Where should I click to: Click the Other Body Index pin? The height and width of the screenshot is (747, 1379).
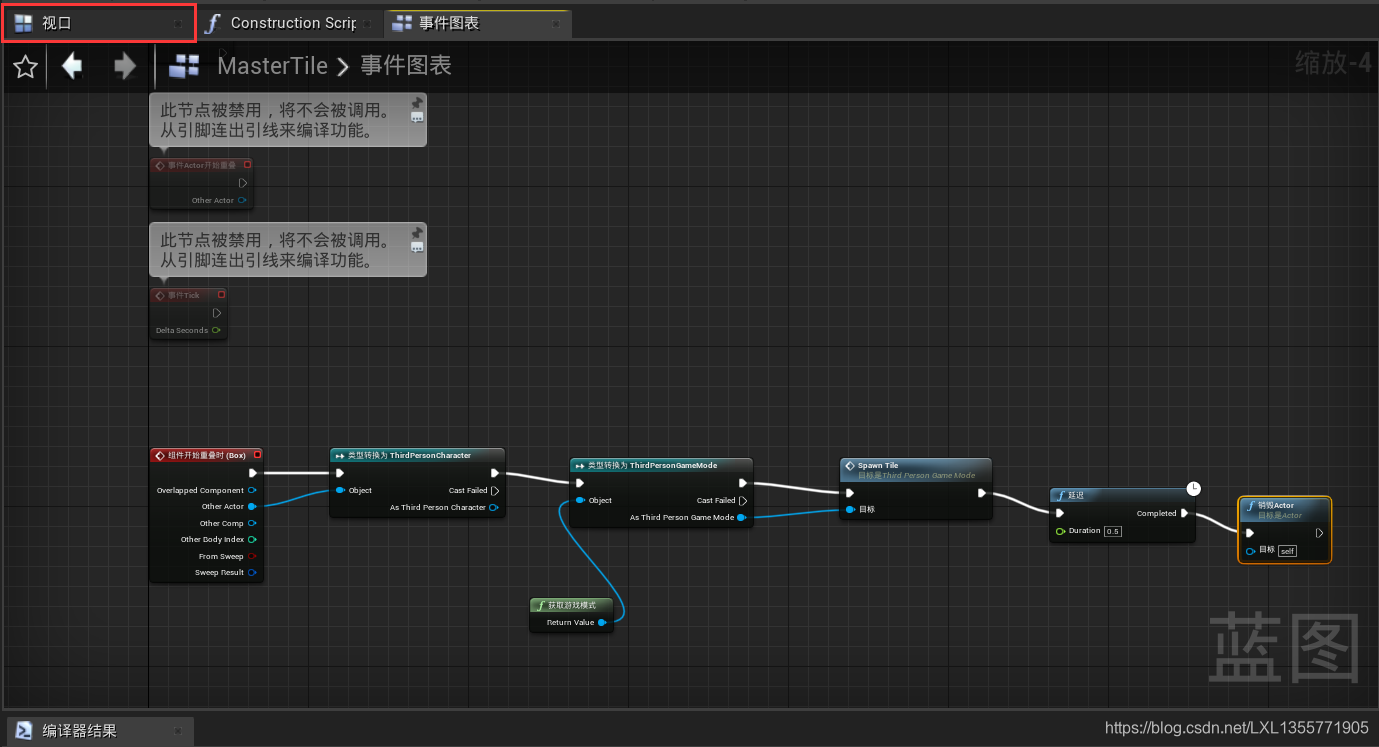pos(252,539)
